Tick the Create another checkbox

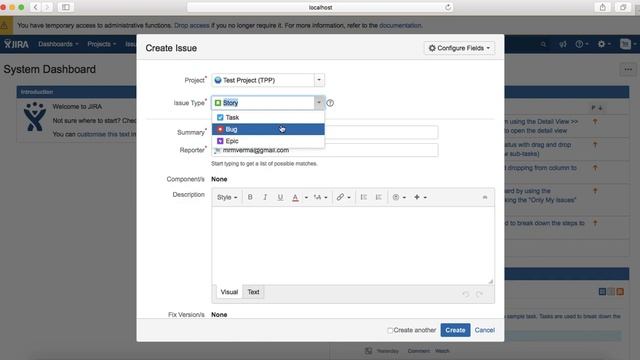[x=390, y=330]
